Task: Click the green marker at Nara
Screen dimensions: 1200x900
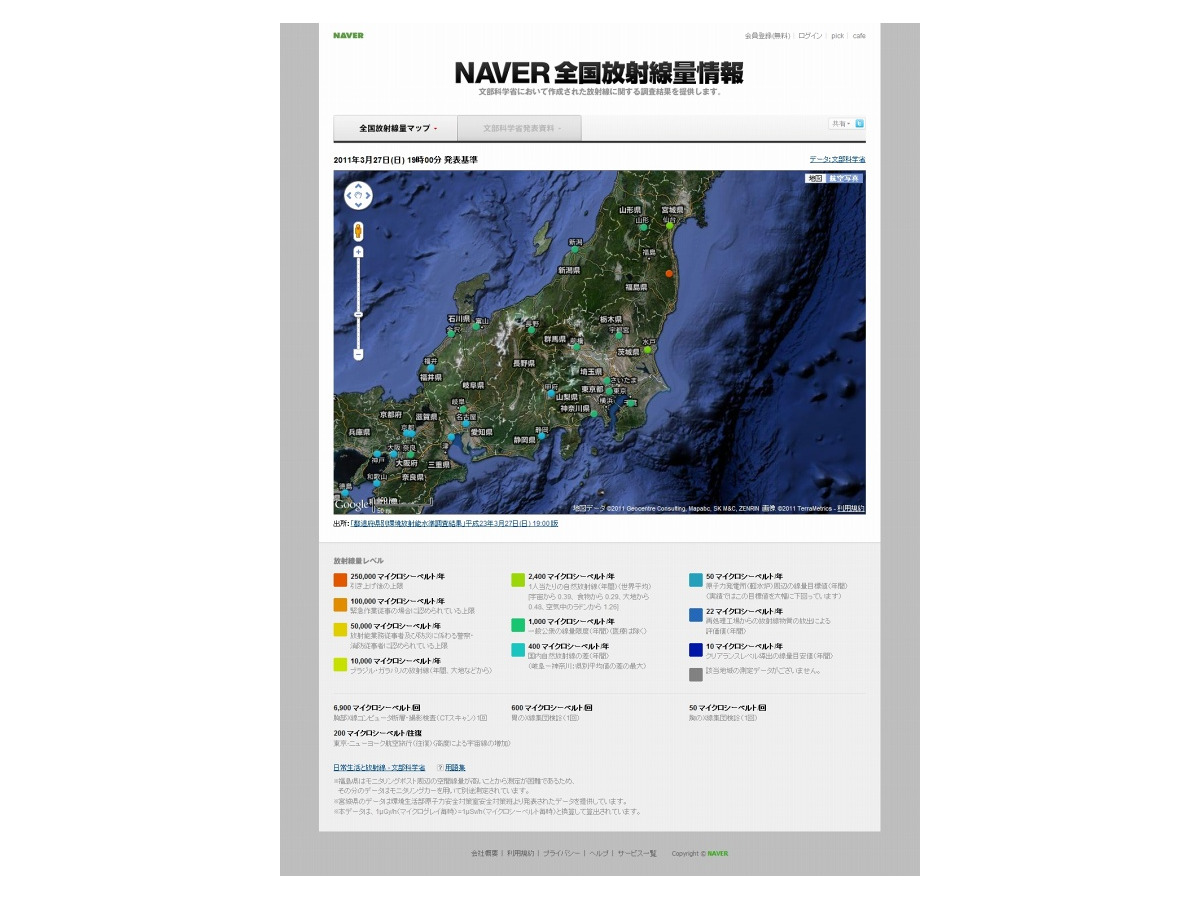Action: [410, 454]
